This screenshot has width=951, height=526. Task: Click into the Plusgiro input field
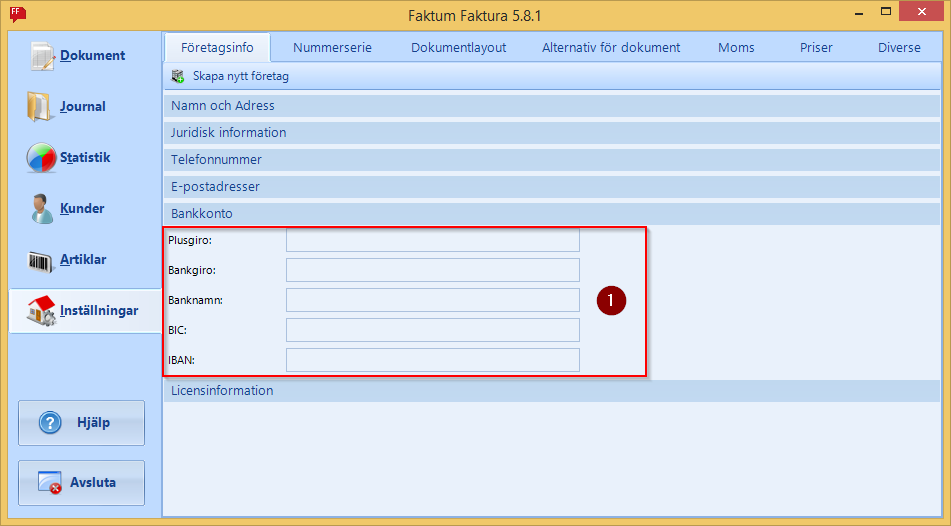[433, 240]
